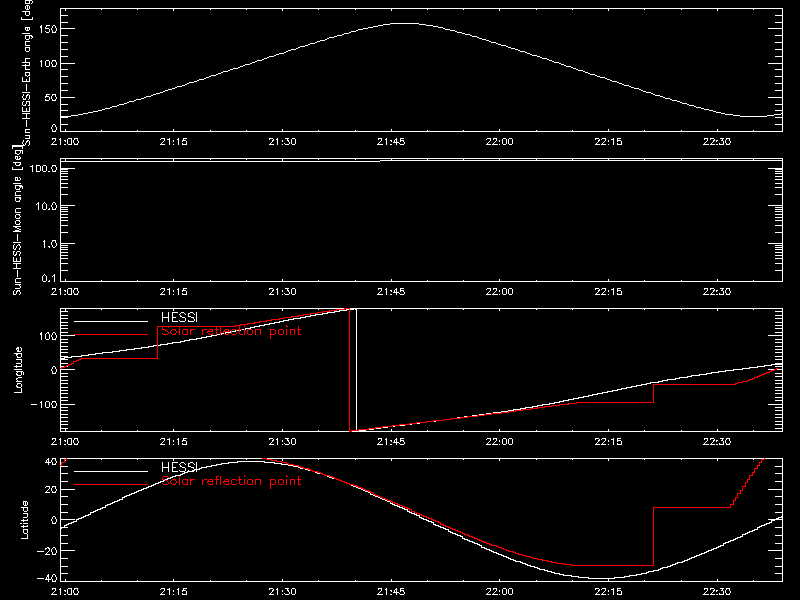Click white HESSI legend line in Latitude plot
800x600 pixels.
tap(111, 471)
